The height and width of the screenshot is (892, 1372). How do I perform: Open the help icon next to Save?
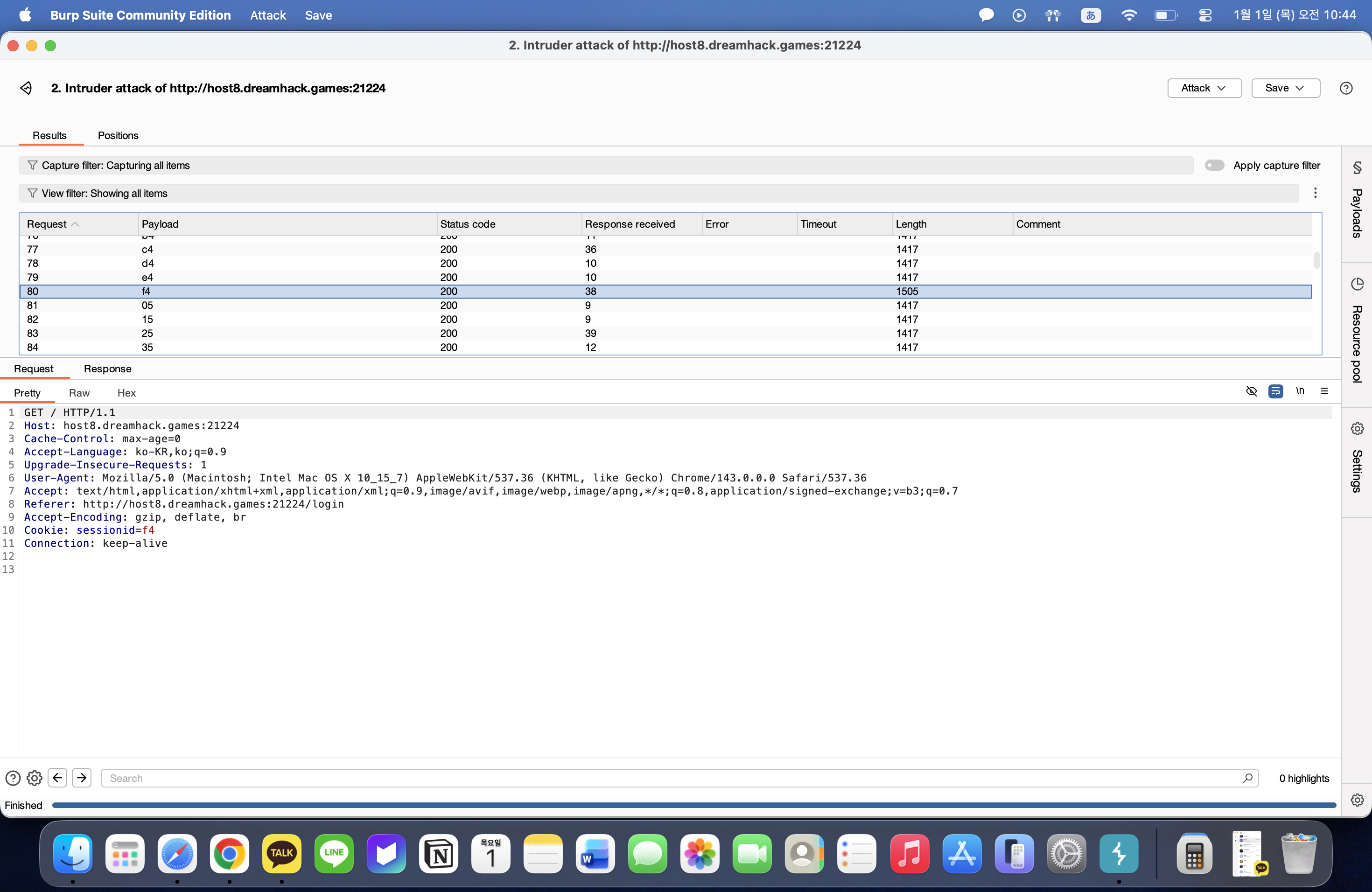1345,88
